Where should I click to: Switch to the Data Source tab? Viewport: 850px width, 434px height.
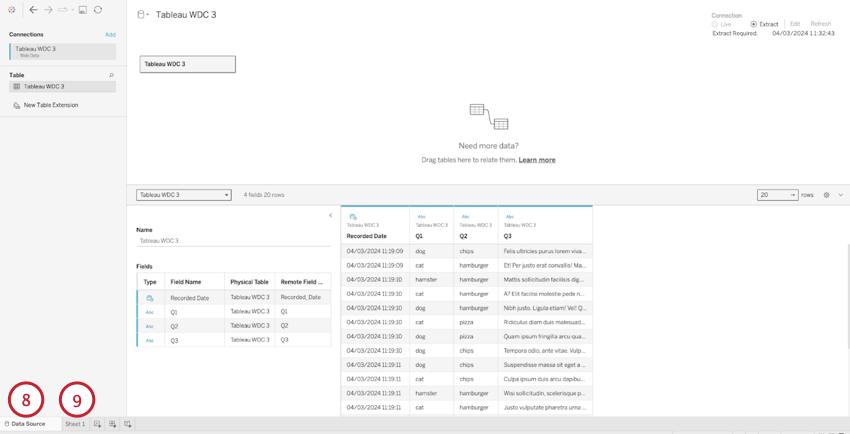[x=29, y=424]
